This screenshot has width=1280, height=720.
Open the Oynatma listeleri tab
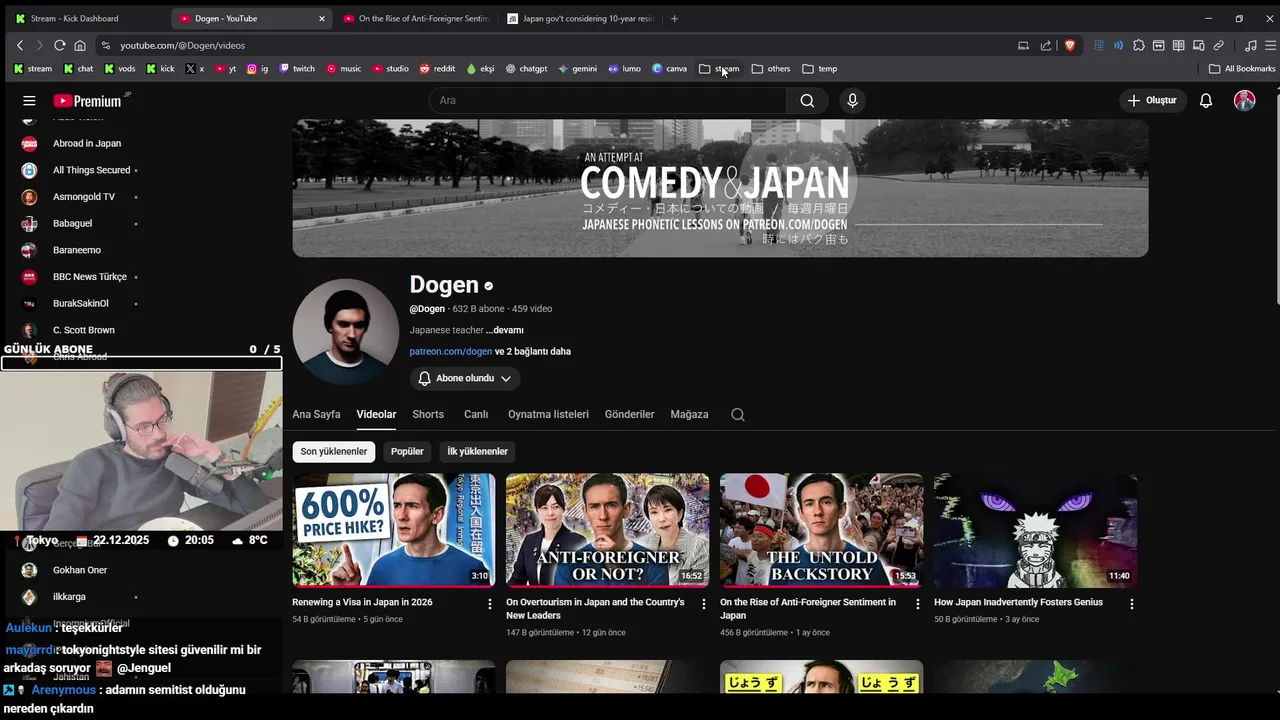(548, 414)
